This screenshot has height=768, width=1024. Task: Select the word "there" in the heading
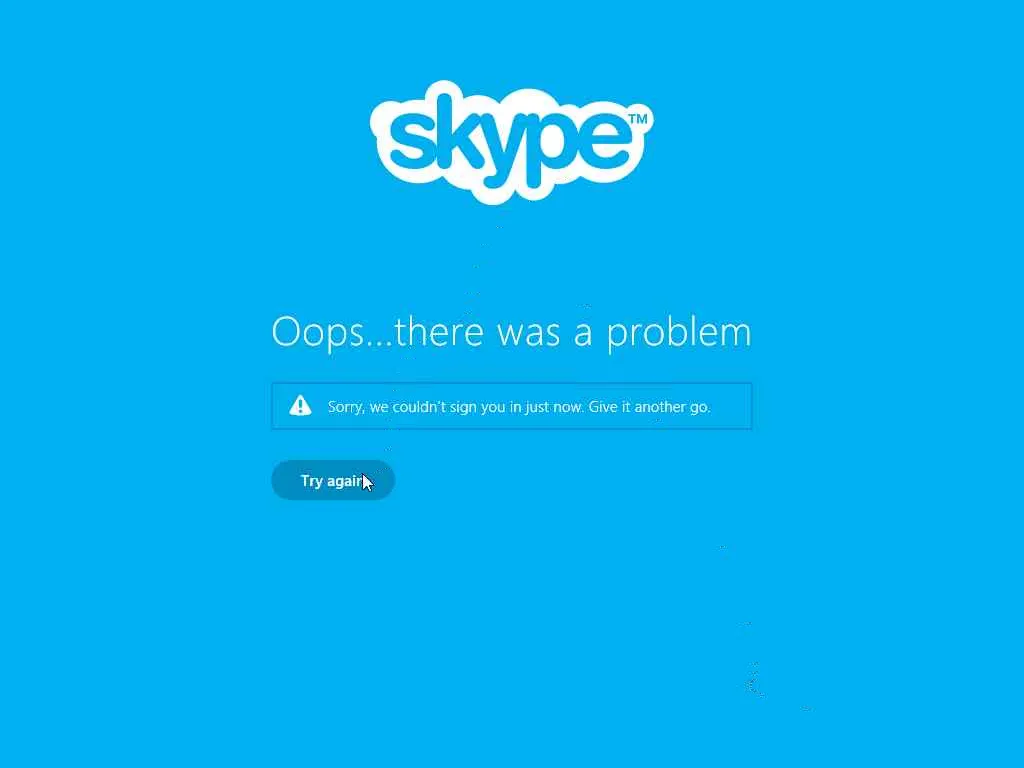click(x=439, y=330)
